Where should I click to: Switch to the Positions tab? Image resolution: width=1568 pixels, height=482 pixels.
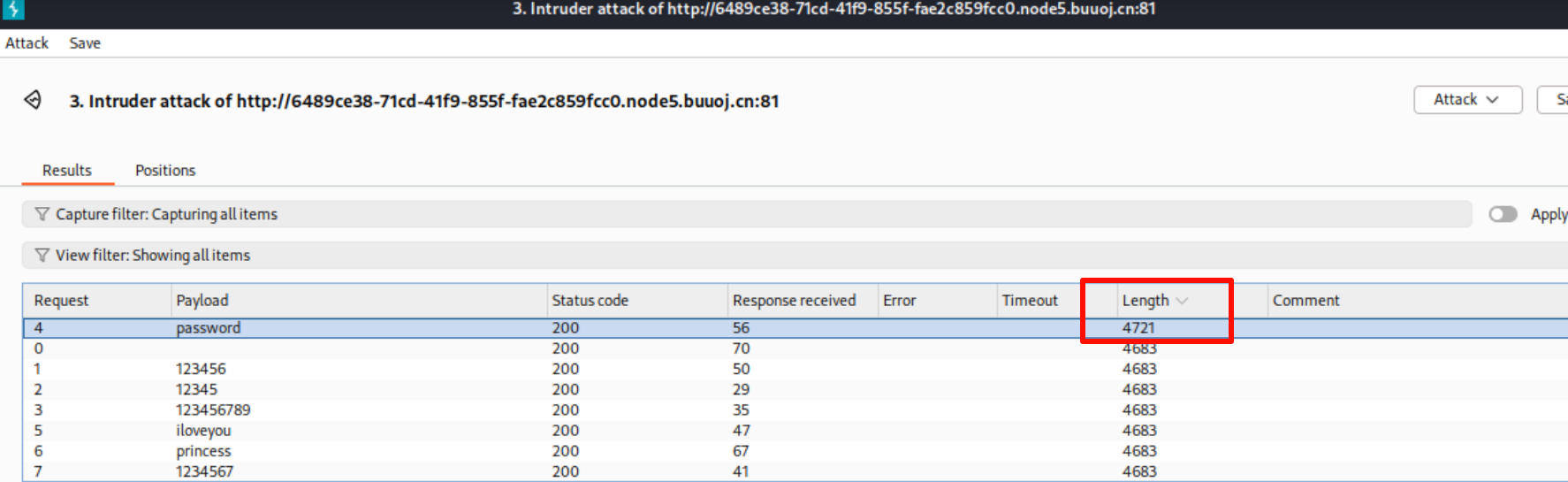point(165,170)
